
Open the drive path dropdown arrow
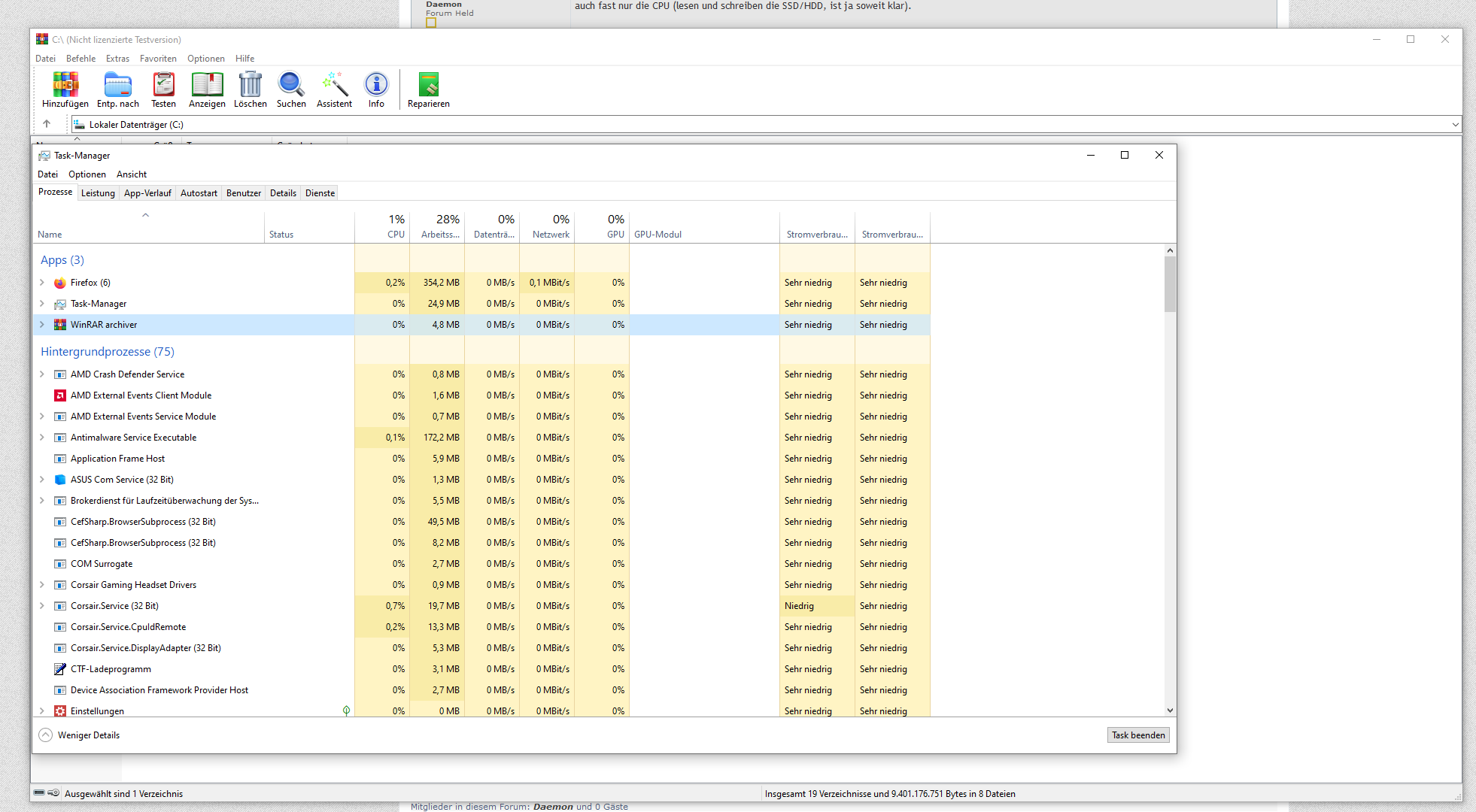(x=1455, y=125)
